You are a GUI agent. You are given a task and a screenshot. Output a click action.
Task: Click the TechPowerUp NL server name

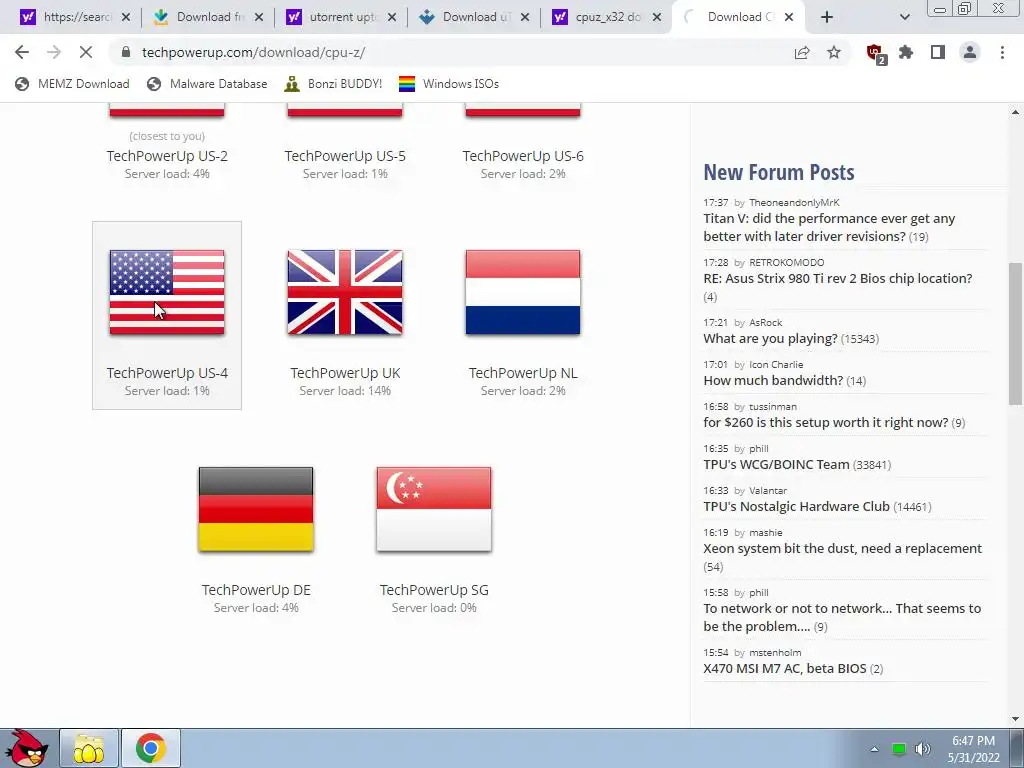point(523,373)
